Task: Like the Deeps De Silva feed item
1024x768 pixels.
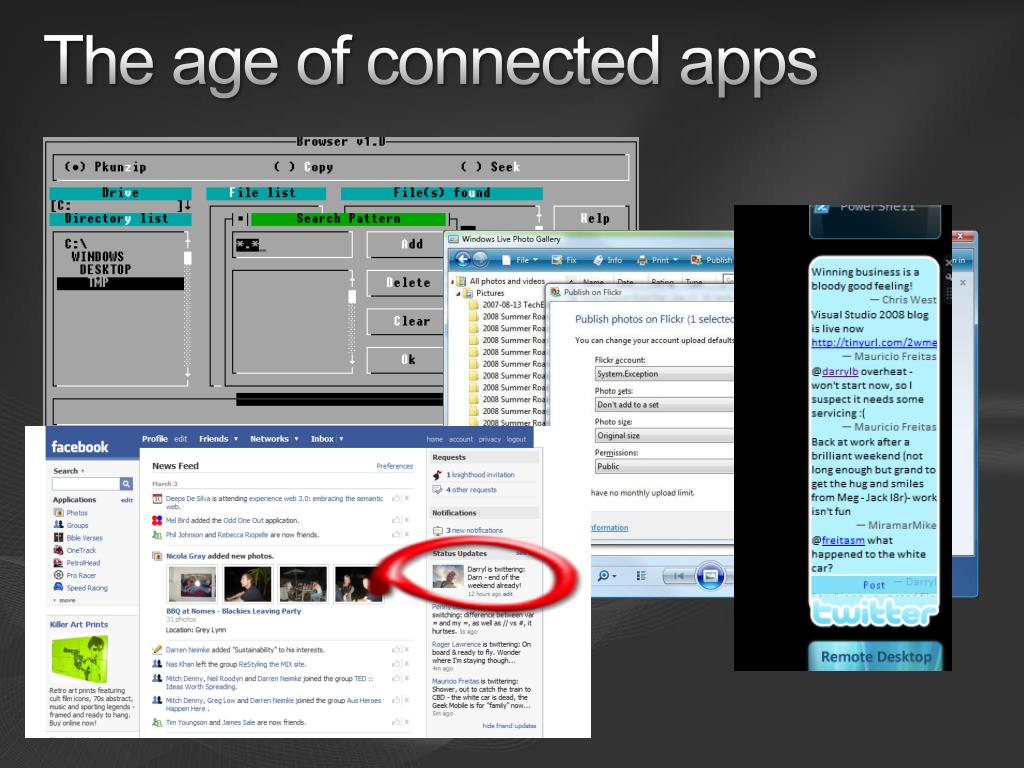Action: [396, 498]
